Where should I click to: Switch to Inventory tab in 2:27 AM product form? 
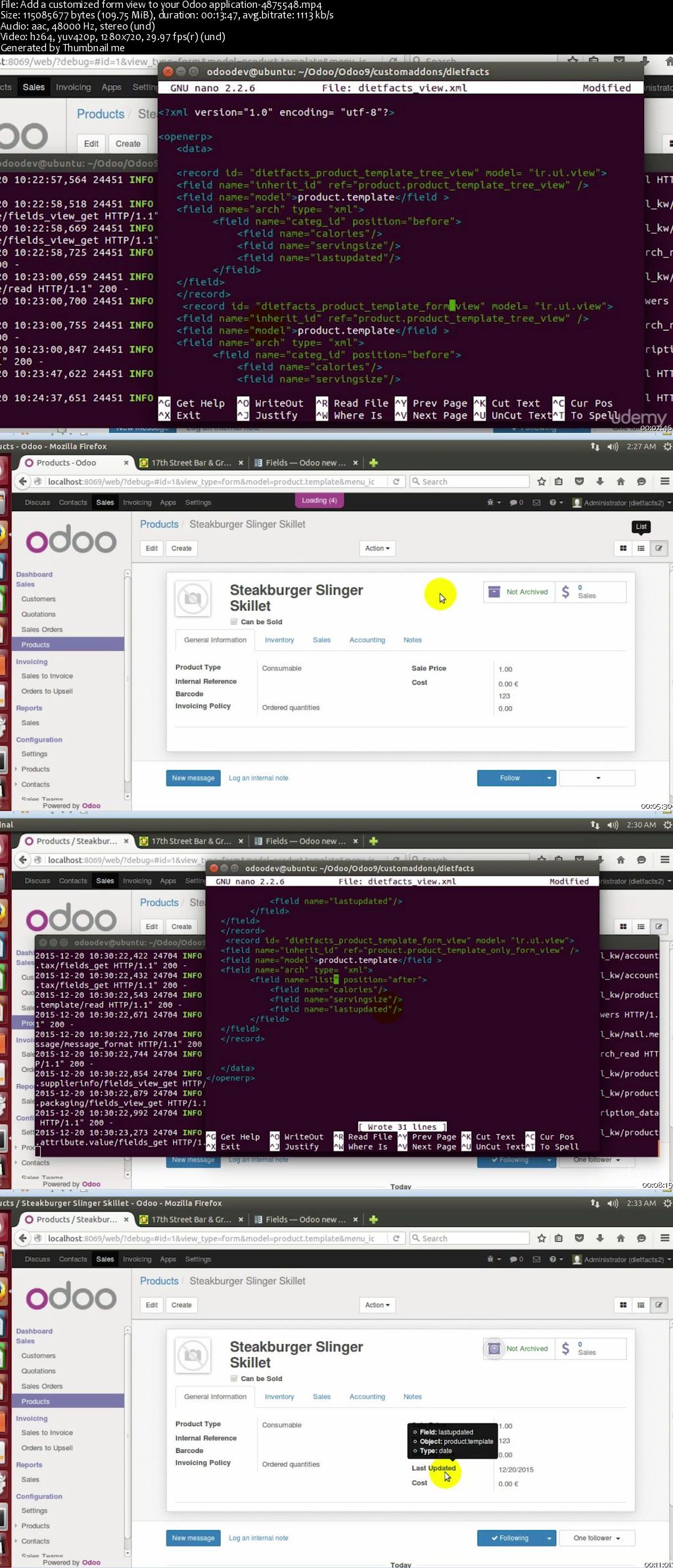coord(279,640)
